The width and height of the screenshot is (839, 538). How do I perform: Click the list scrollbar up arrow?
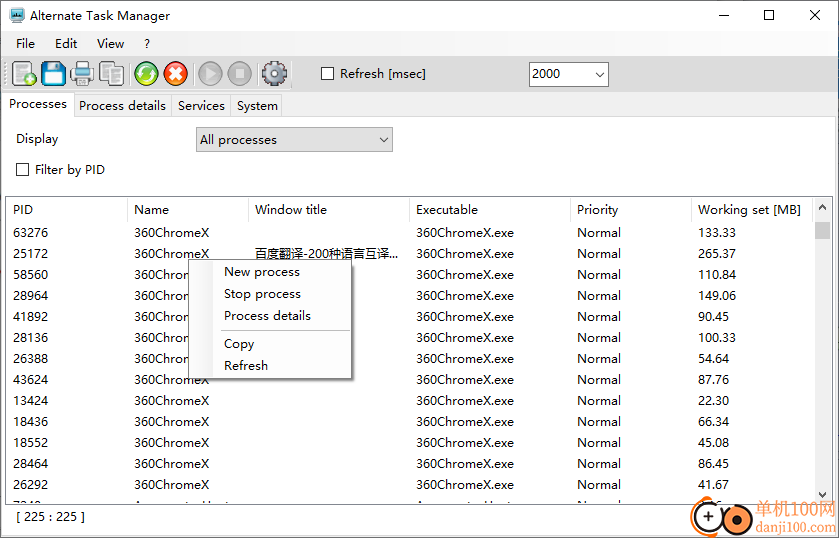pyautogui.click(x=822, y=207)
